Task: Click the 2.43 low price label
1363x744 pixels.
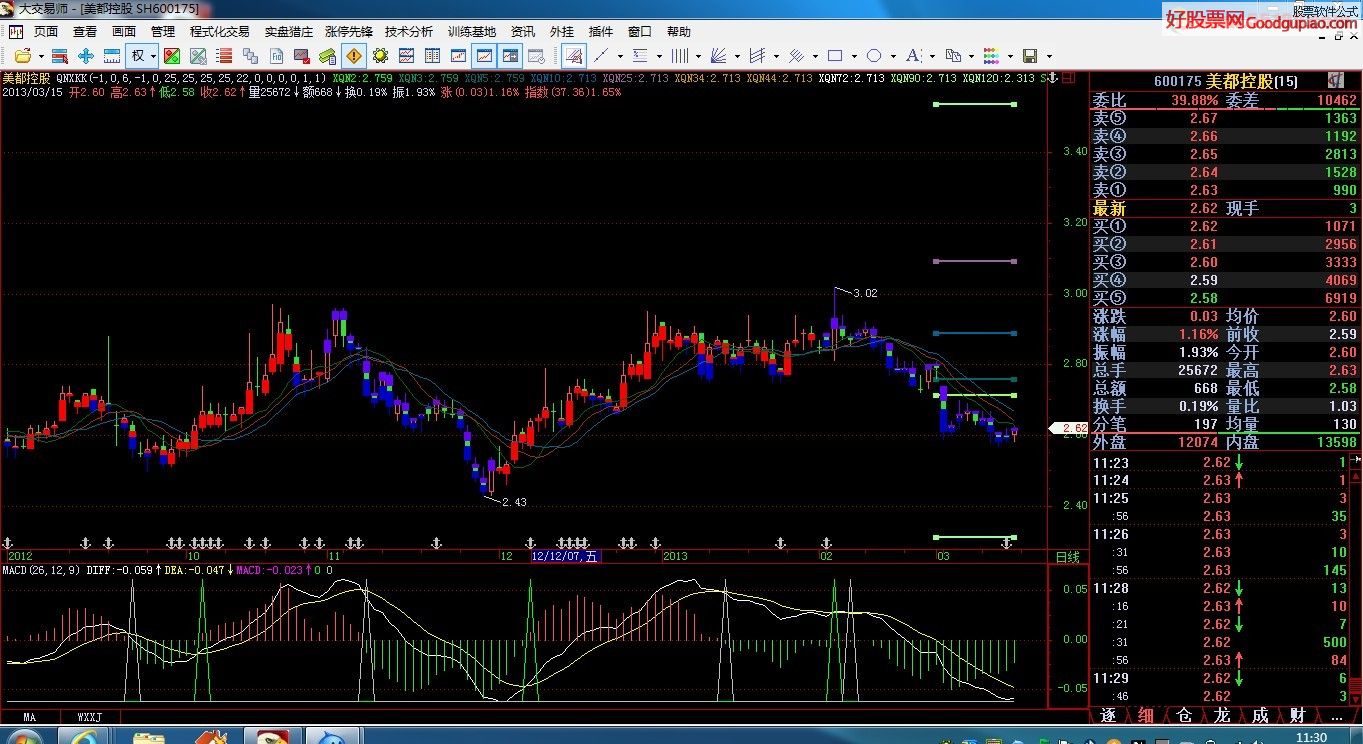Action: point(514,502)
